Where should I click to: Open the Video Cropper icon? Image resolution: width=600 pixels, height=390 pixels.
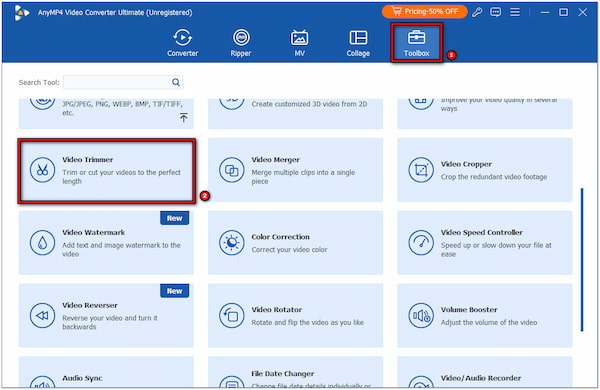pos(421,170)
